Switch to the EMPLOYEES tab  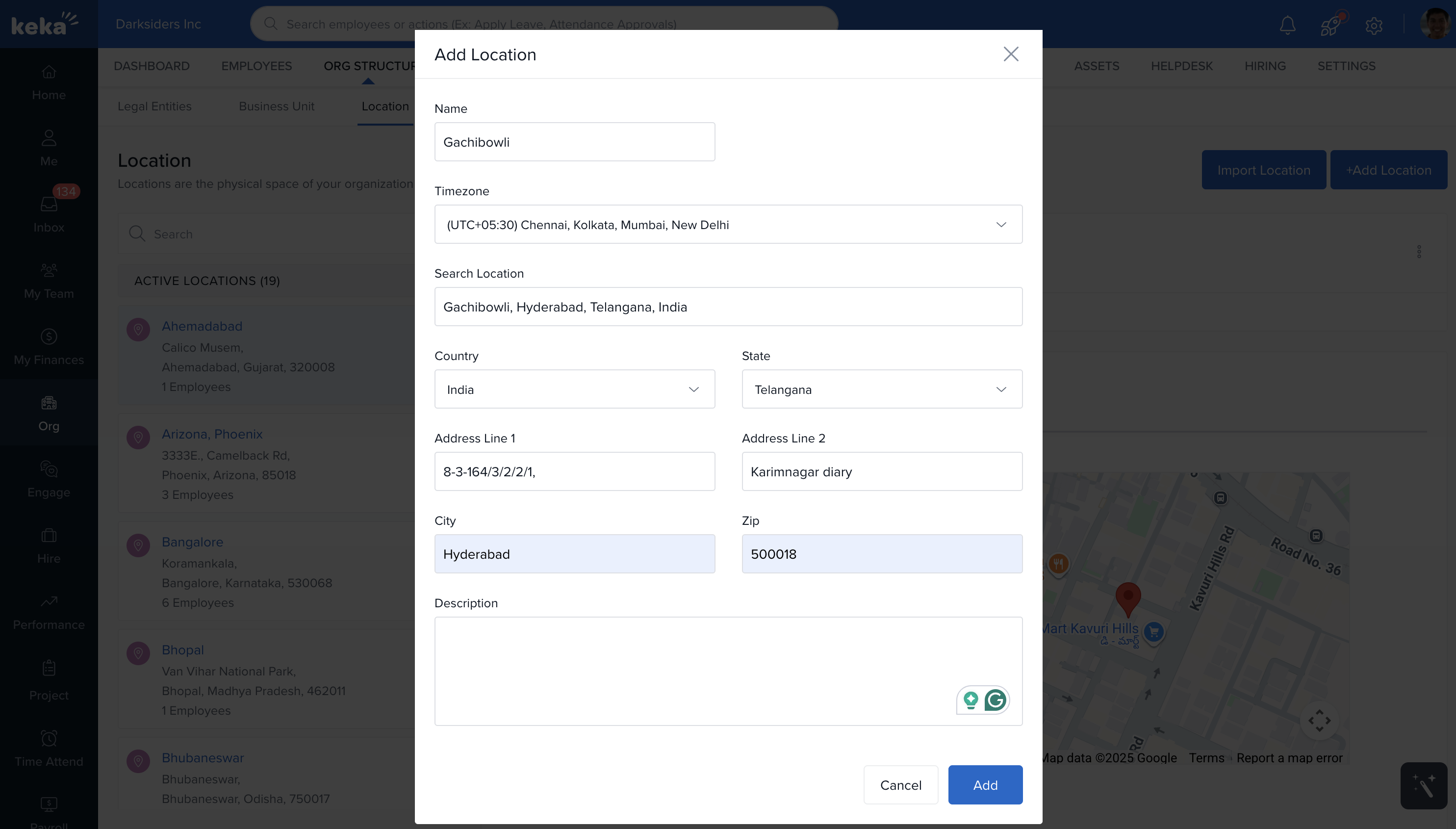point(256,66)
